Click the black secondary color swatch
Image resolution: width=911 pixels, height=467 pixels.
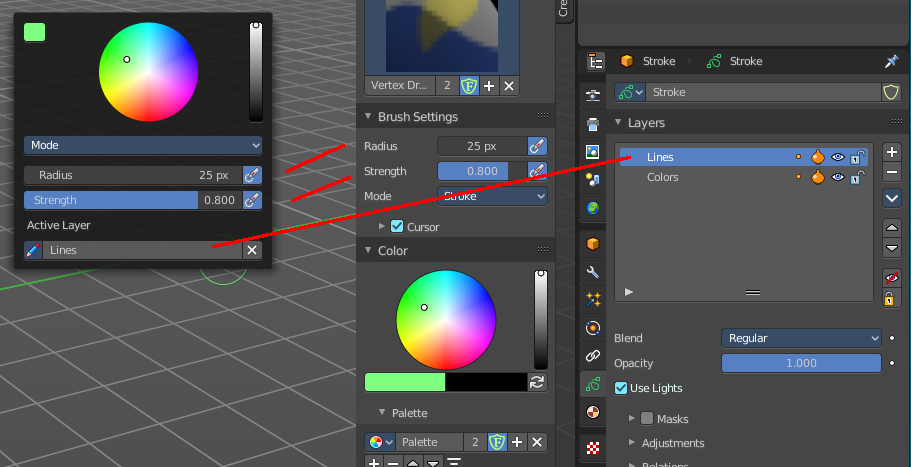click(x=486, y=382)
